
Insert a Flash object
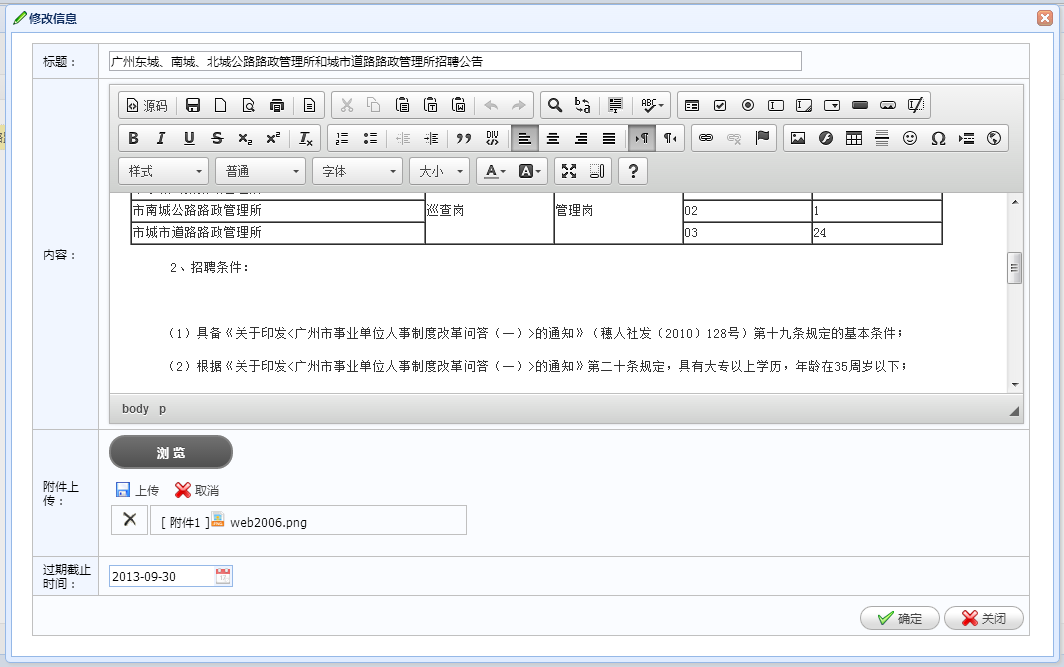coord(826,138)
